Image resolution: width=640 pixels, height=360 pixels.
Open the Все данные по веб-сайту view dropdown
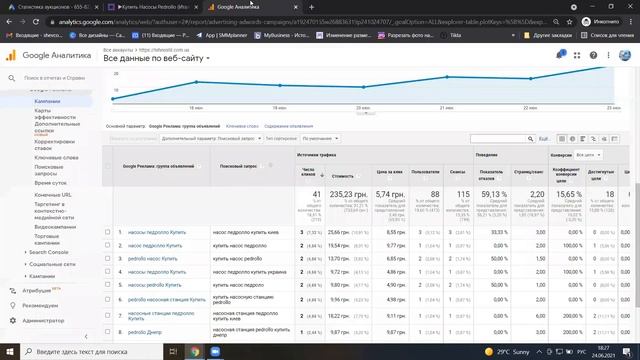pyautogui.click(x=156, y=58)
